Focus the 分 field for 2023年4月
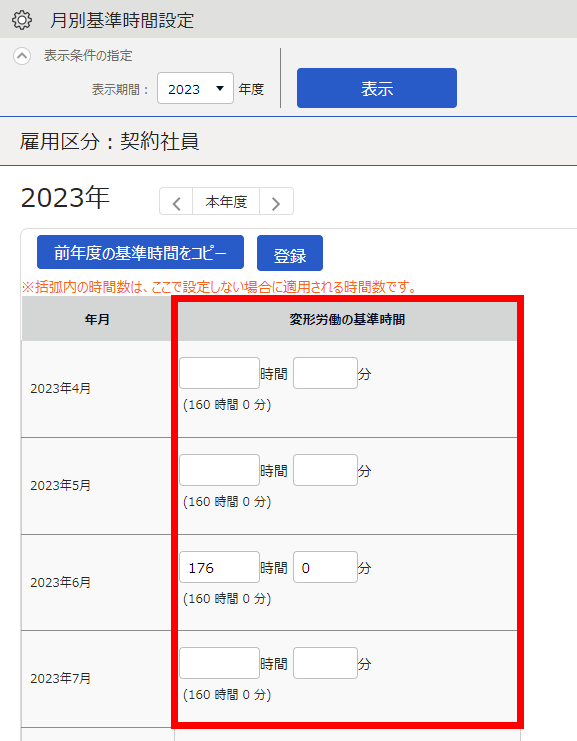 coord(325,373)
